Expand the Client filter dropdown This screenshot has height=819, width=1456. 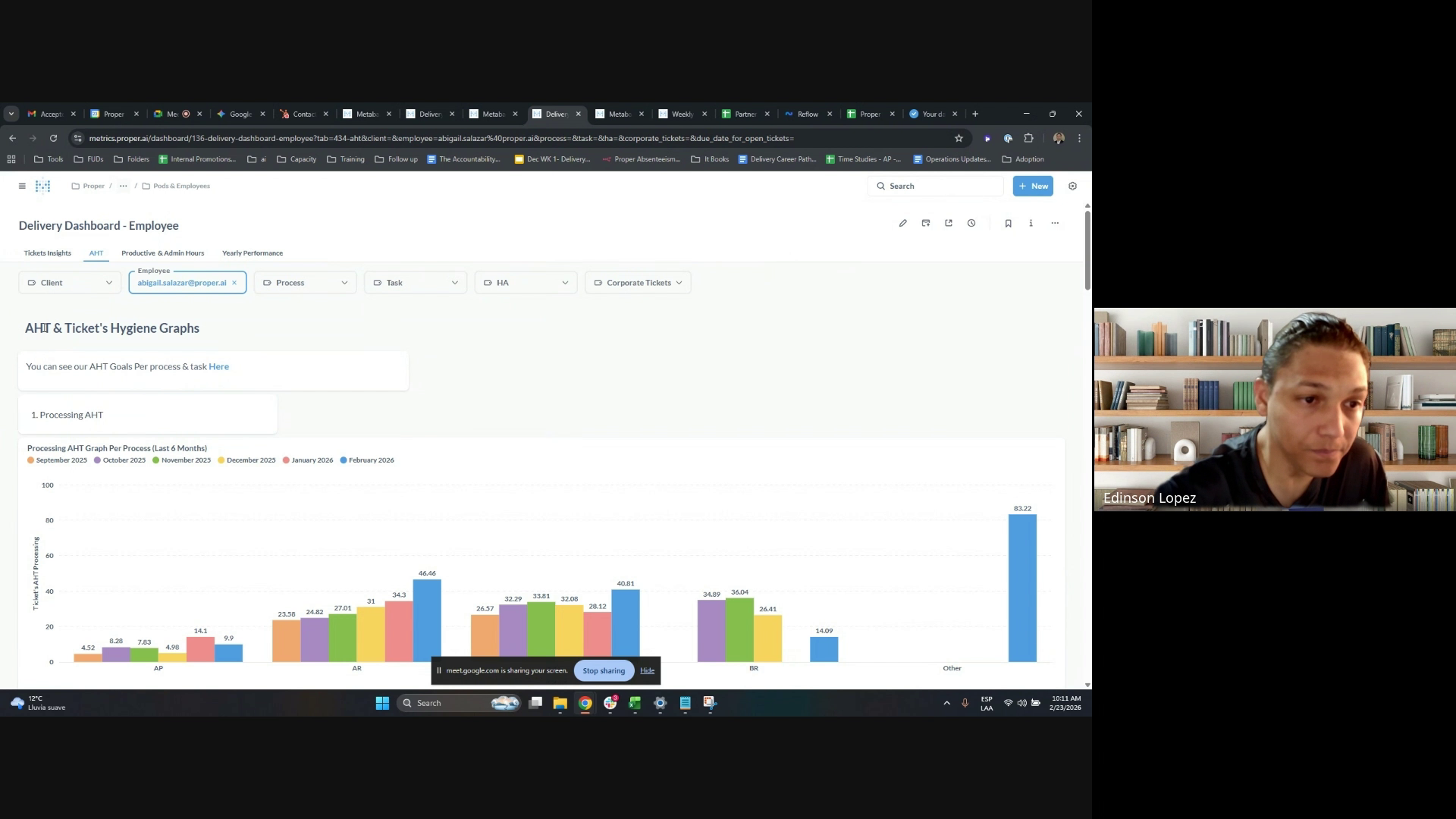pos(70,283)
